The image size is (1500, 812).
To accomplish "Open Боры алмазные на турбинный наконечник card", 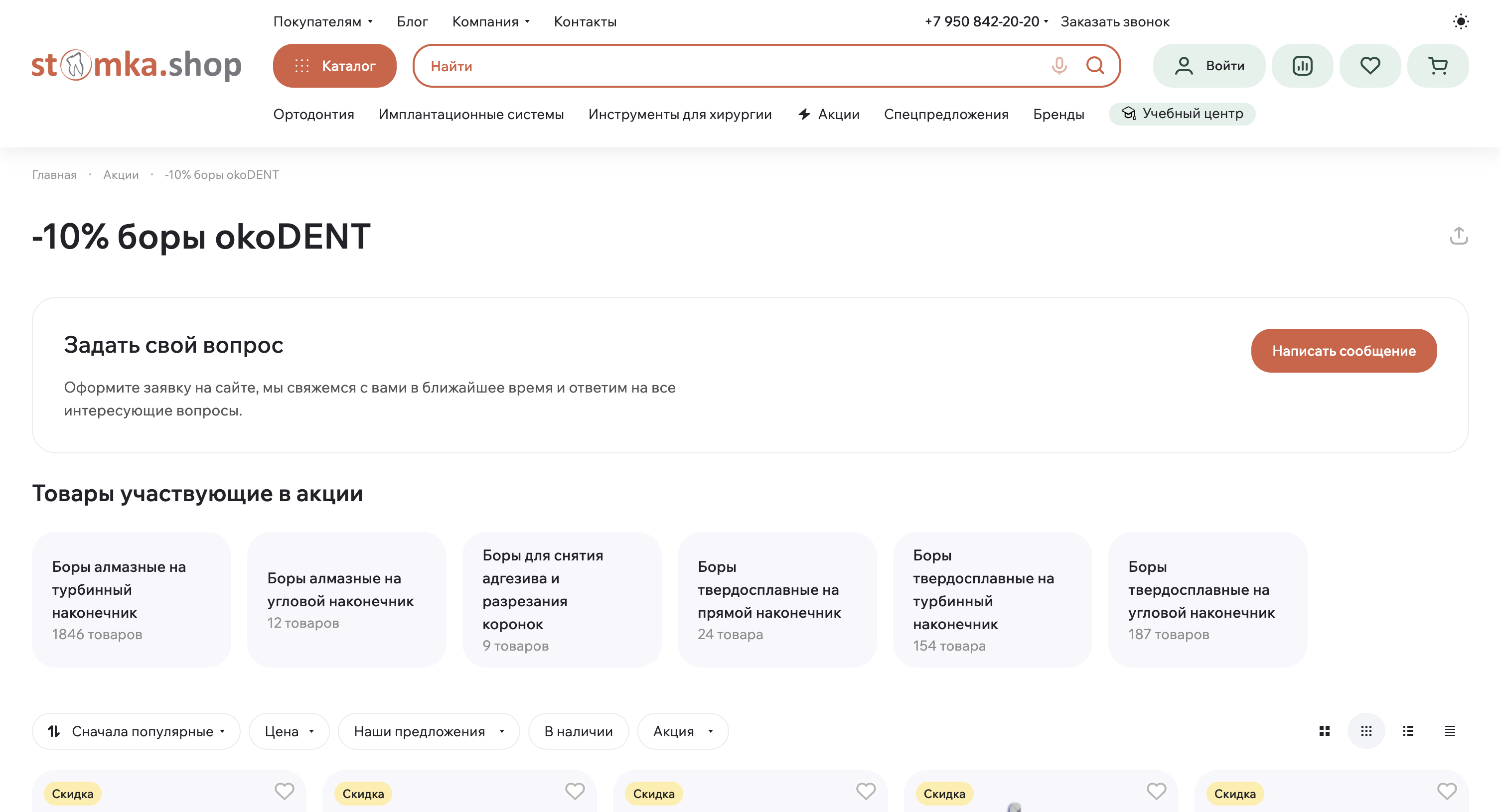I will click(131, 600).
